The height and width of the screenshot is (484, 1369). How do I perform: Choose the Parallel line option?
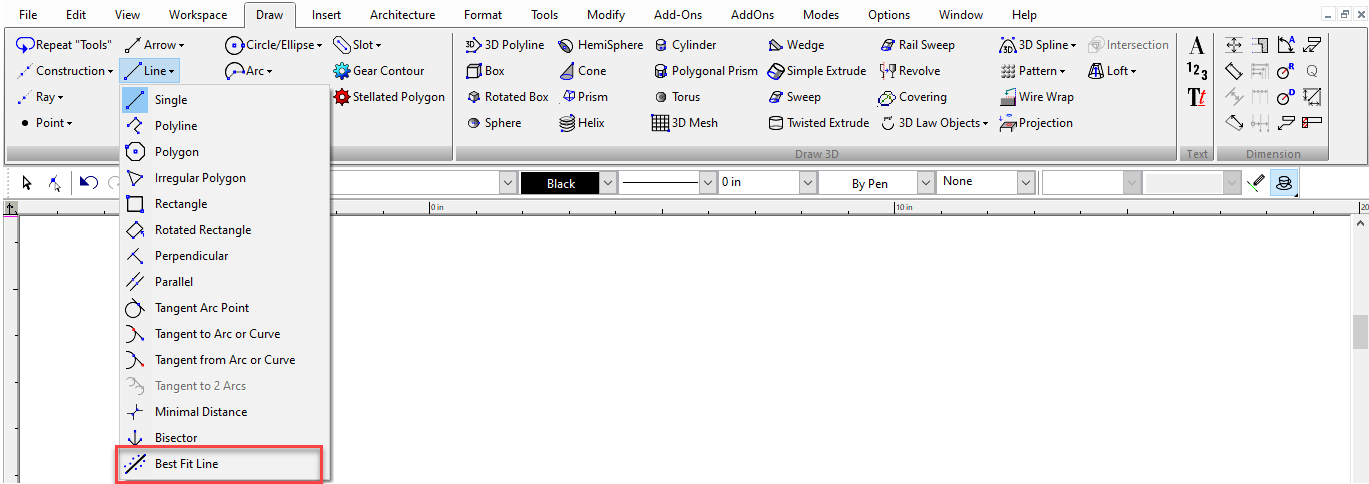pyautogui.click(x=224, y=282)
